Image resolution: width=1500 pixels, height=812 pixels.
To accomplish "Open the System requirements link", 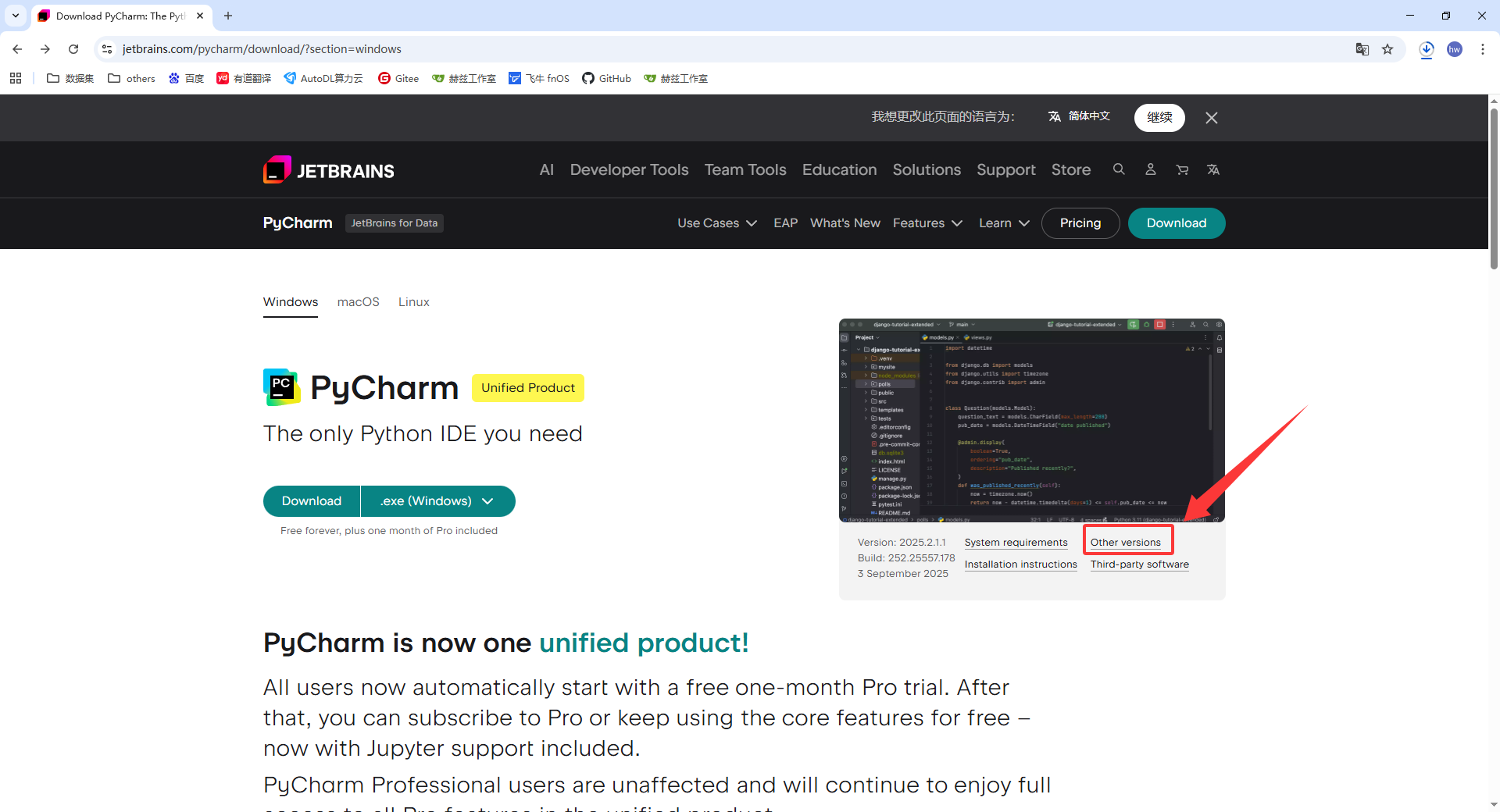I will coord(1016,543).
